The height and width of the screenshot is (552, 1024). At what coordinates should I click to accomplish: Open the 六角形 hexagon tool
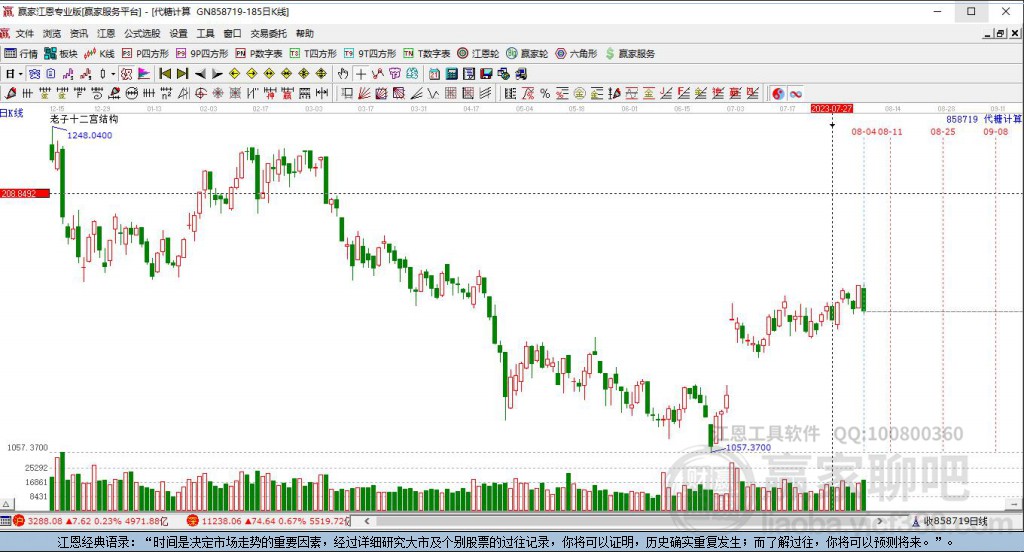576,54
